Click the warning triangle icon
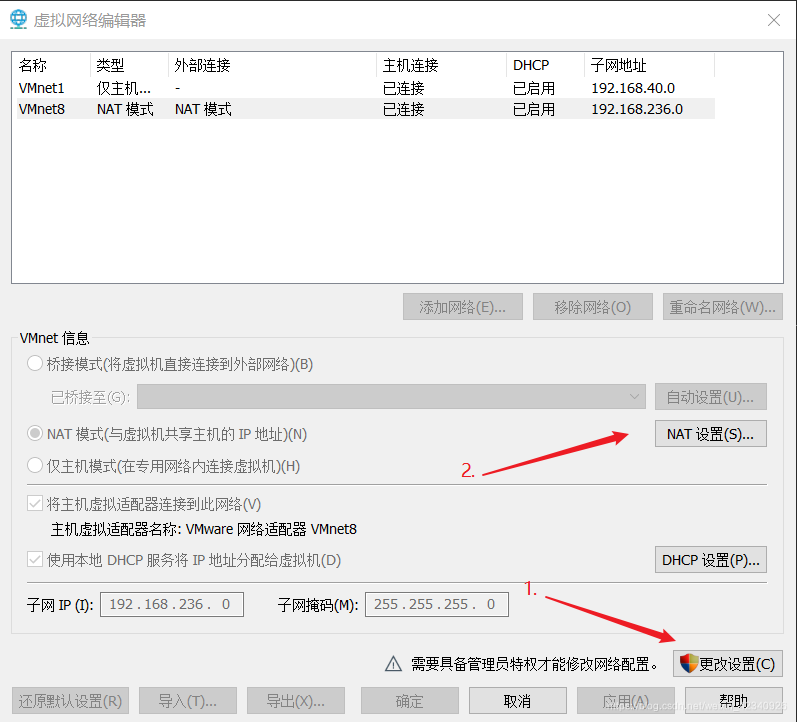The width and height of the screenshot is (797, 722). (393, 664)
